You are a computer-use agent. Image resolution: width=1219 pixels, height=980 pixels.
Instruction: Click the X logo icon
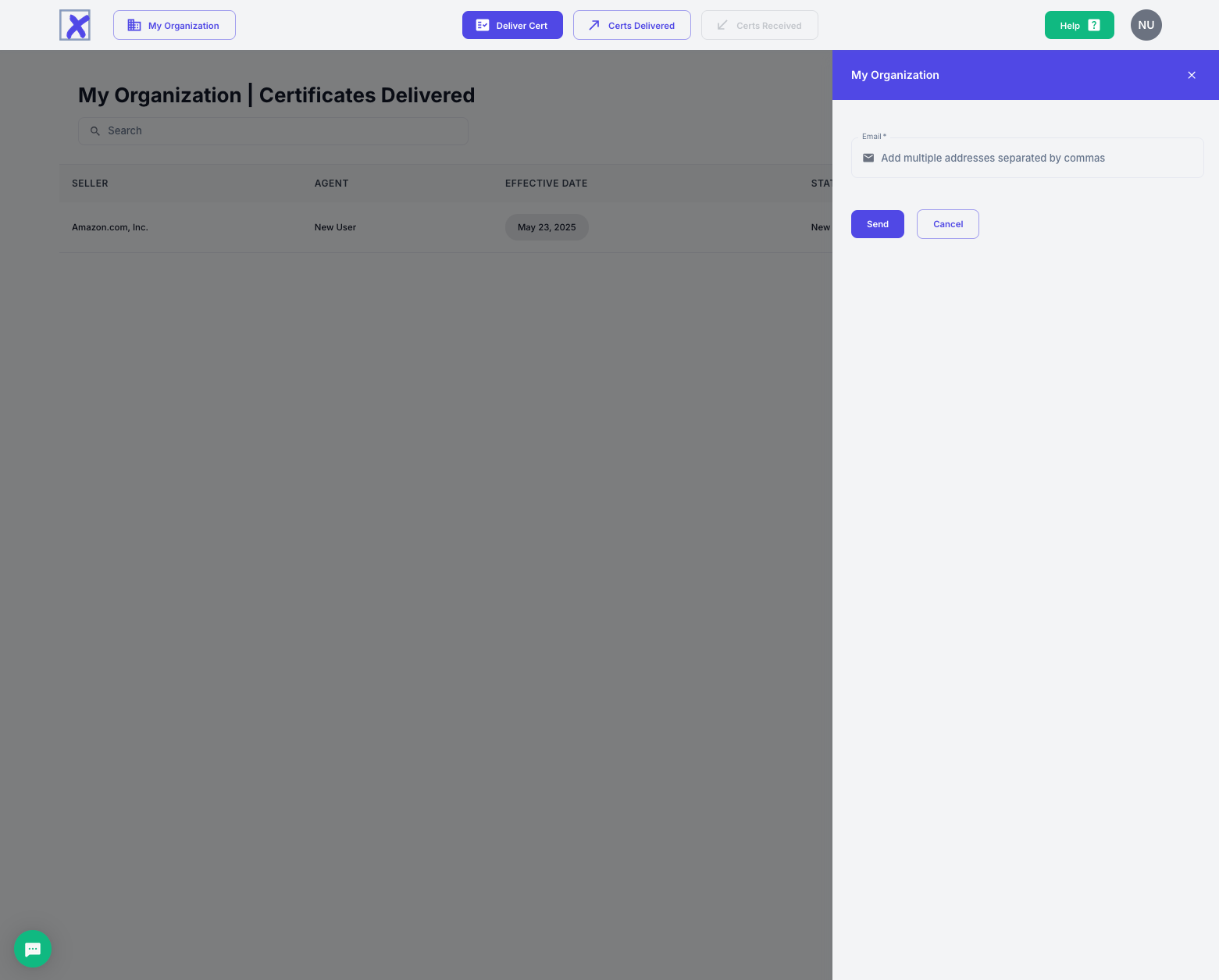point(75,25)
